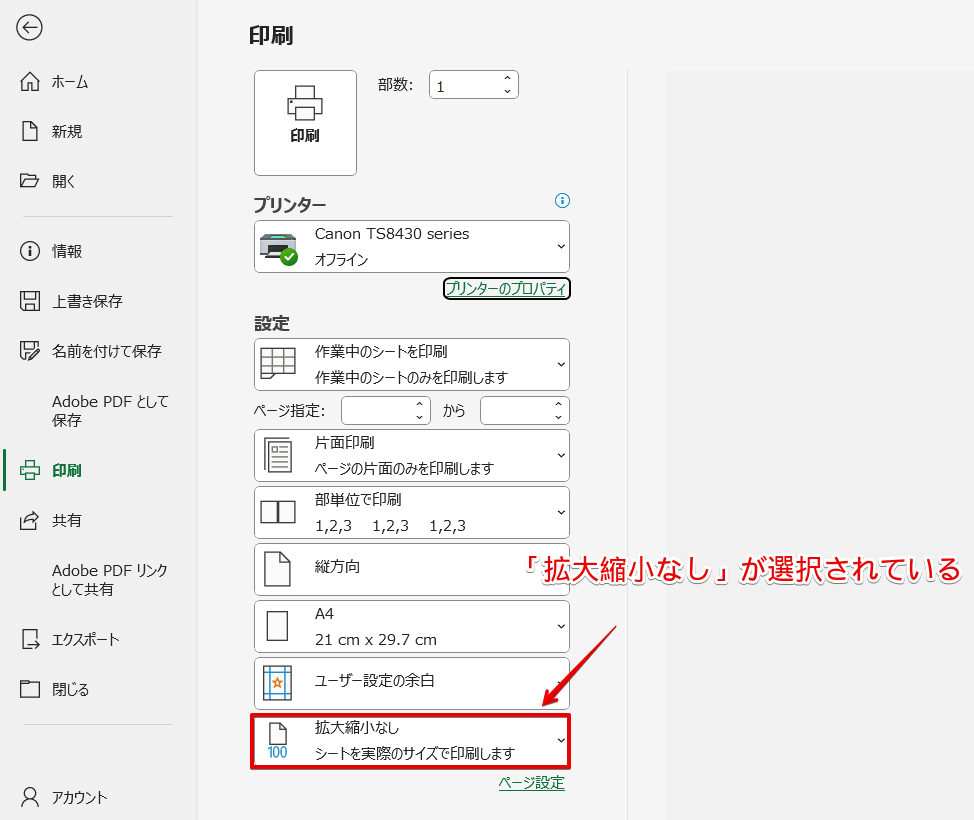Image resolution: width=974 pixels, height=820 pixels.
Task: Click the back arrow to exit print view
Action: pyautogui.click(x=29, y=28)
